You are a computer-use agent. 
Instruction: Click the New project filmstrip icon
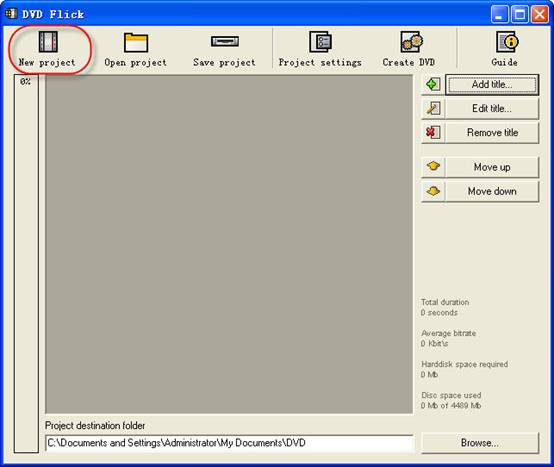(48, 42)
